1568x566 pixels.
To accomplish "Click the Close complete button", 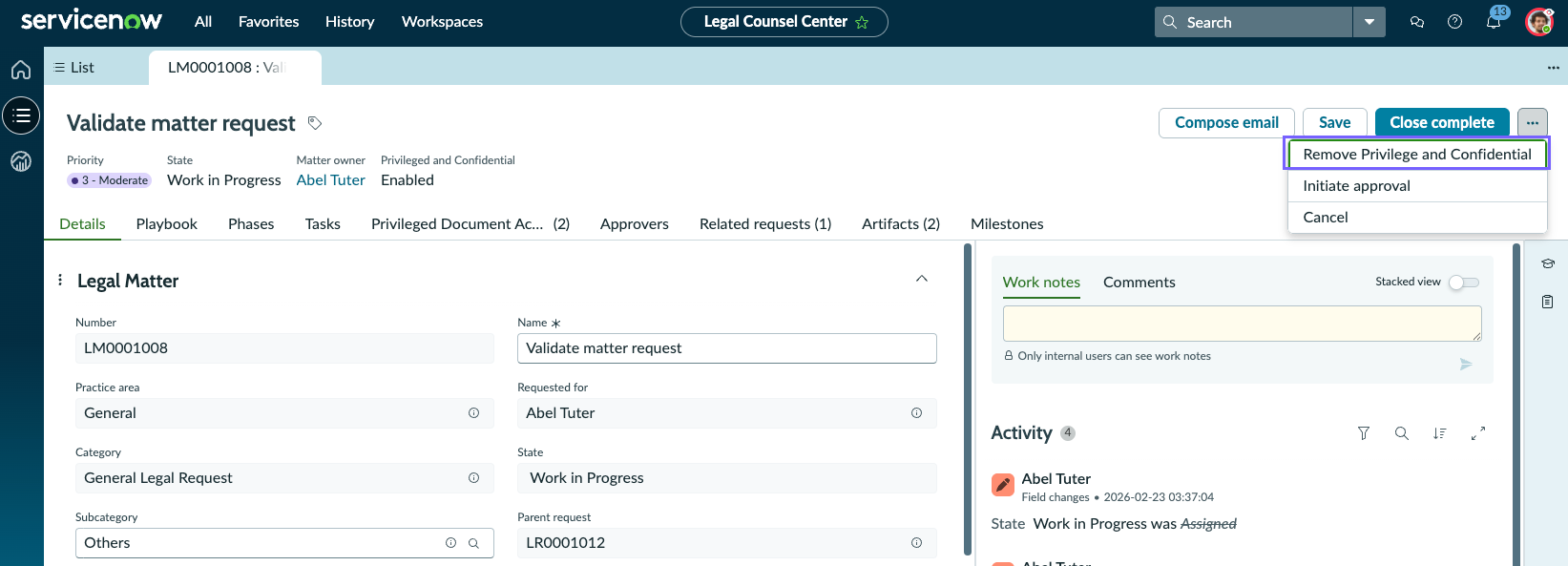I will pos(1442,122).
